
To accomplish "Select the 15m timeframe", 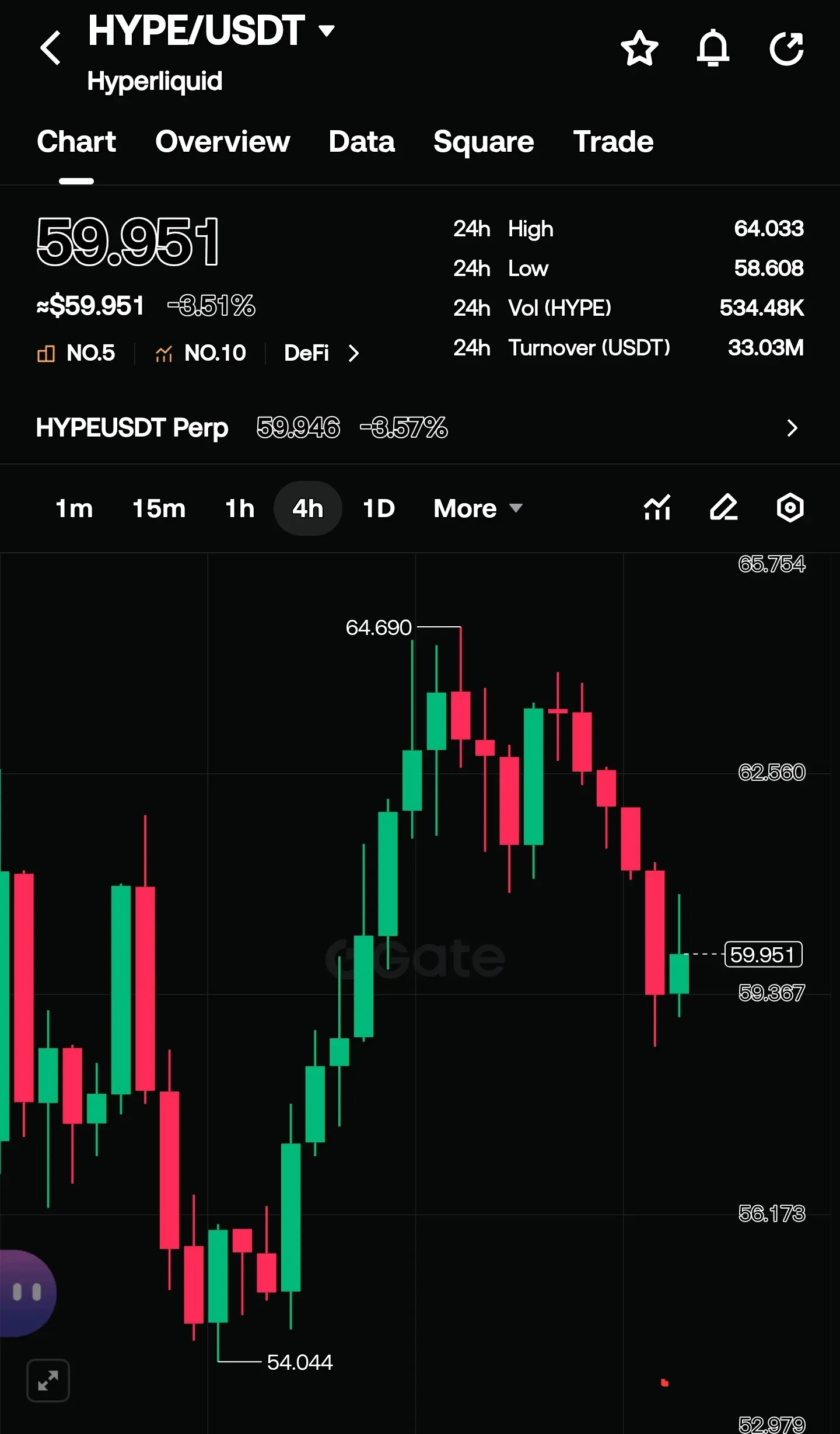I will (159, 508).
